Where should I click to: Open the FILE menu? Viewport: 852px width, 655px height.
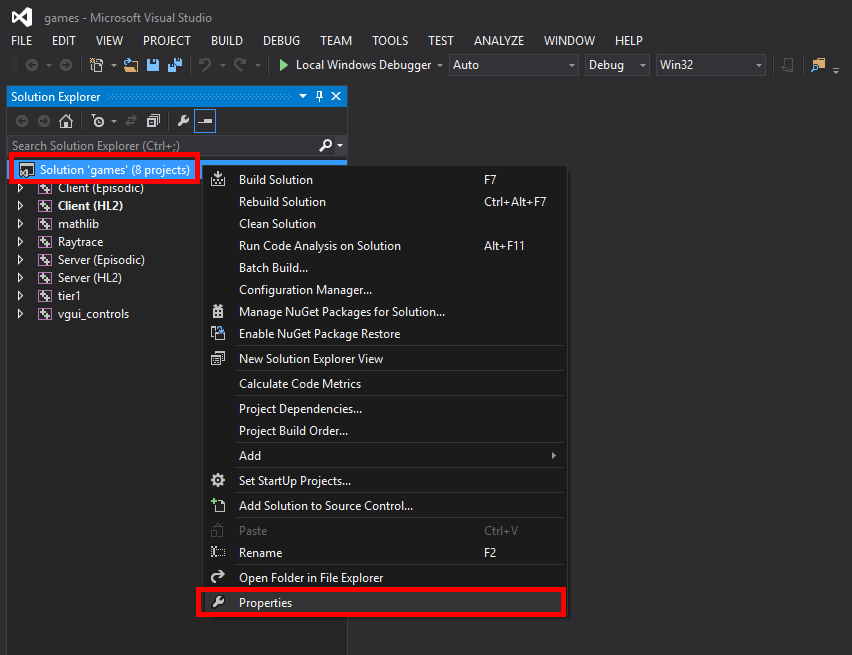pyautogui.click(x=22, y=41)
